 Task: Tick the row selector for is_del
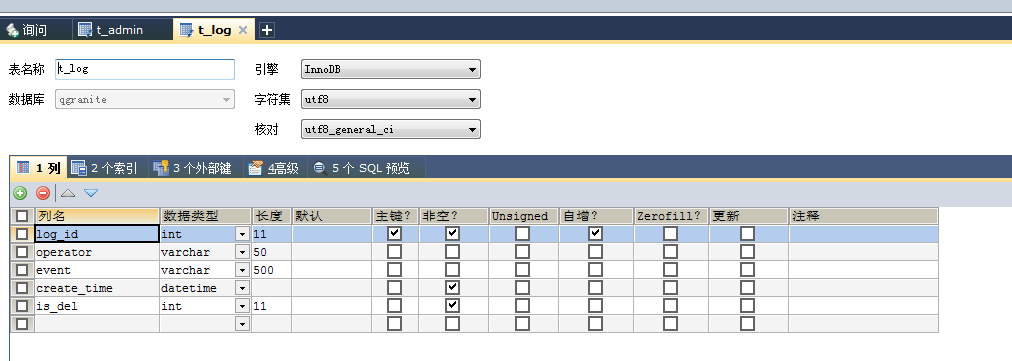point(22,306)
